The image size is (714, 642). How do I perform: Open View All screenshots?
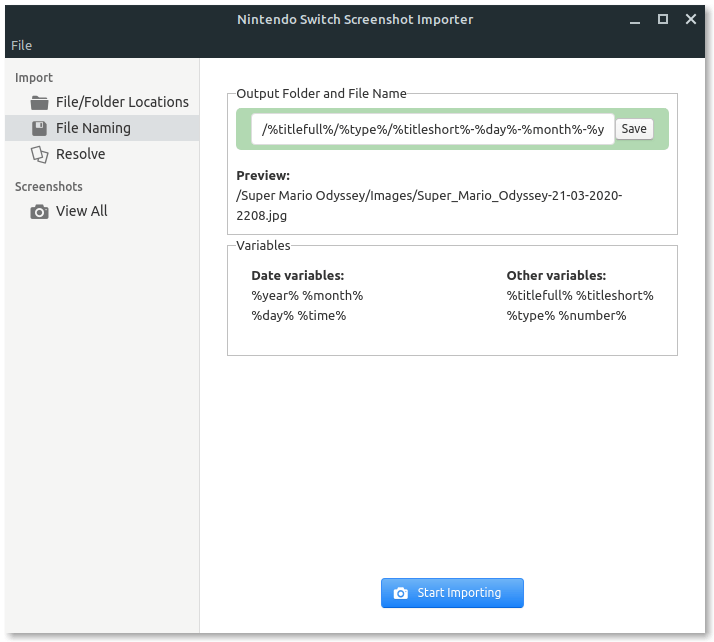click(x=81, y=211)
